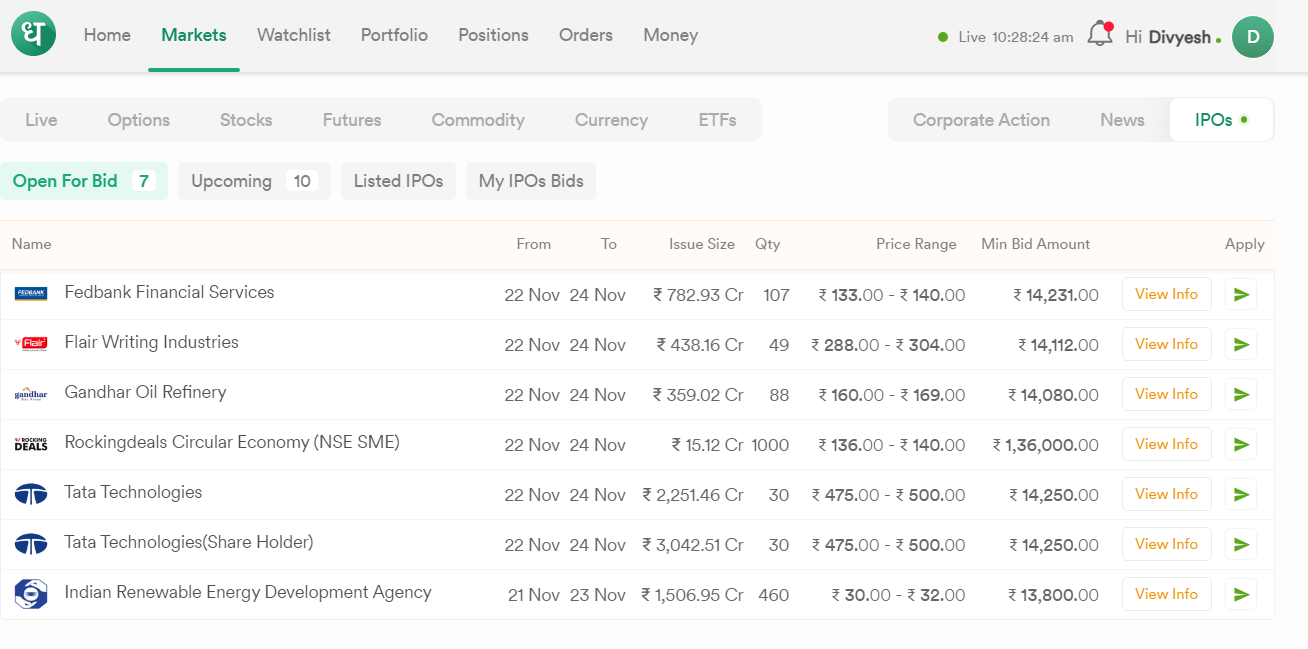The width and height of the screenshot is (1308, 649).
Task: Show Upcoming IPOs
Action: click(254, 181)
